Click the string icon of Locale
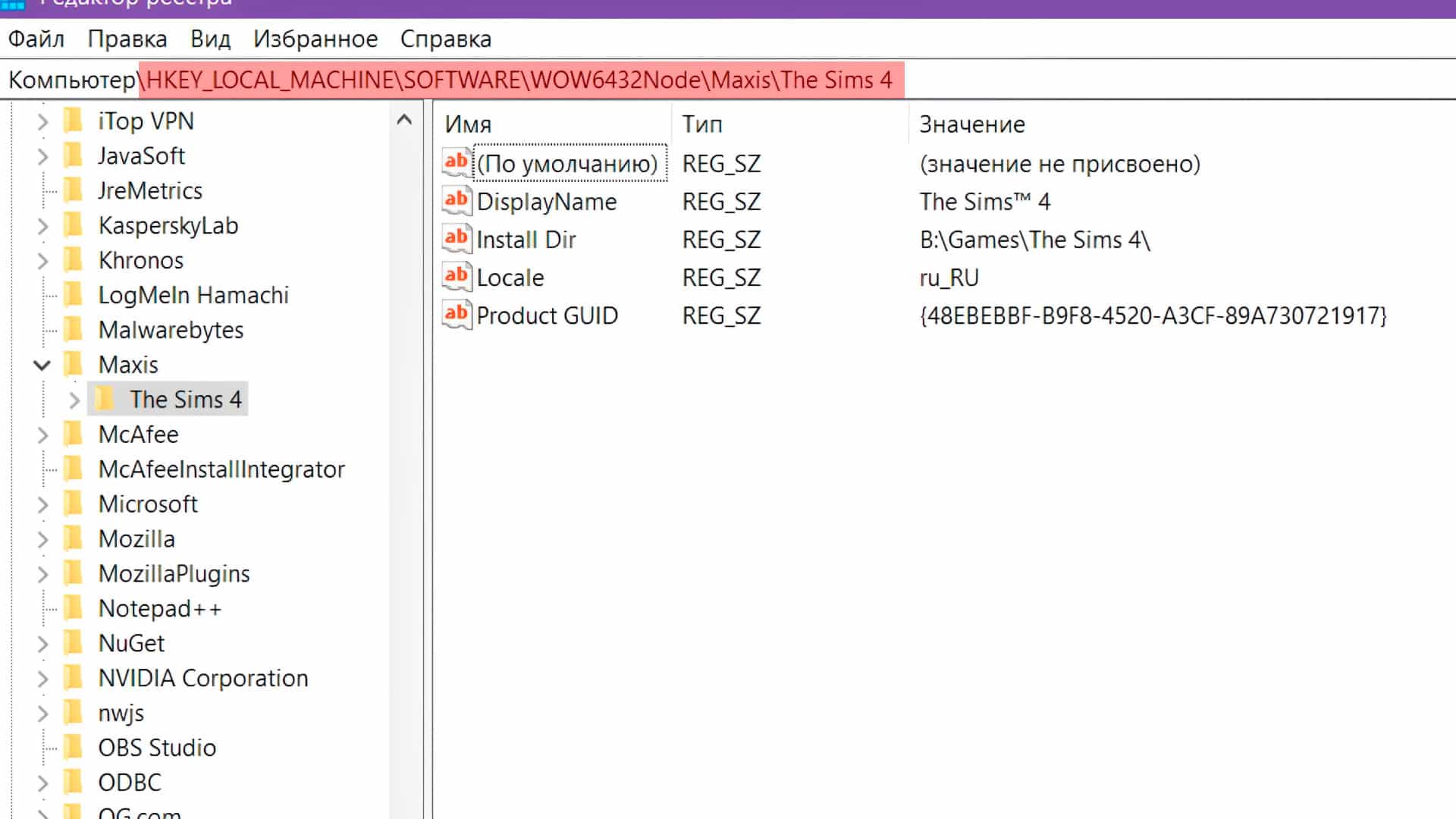Viewport: 1456px width, 819px height. pos(457,276)
